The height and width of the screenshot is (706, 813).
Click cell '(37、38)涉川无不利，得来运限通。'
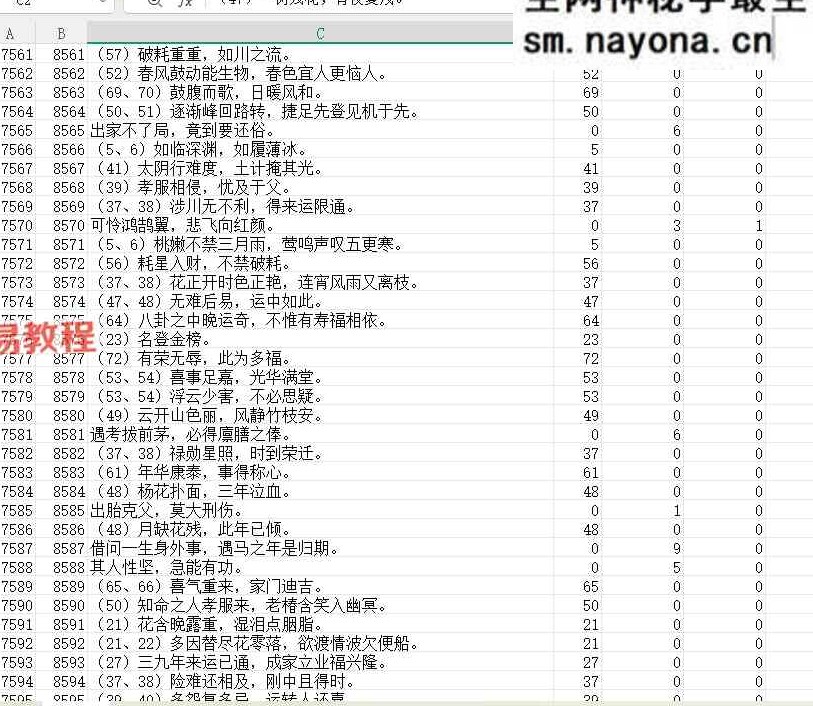320,206
